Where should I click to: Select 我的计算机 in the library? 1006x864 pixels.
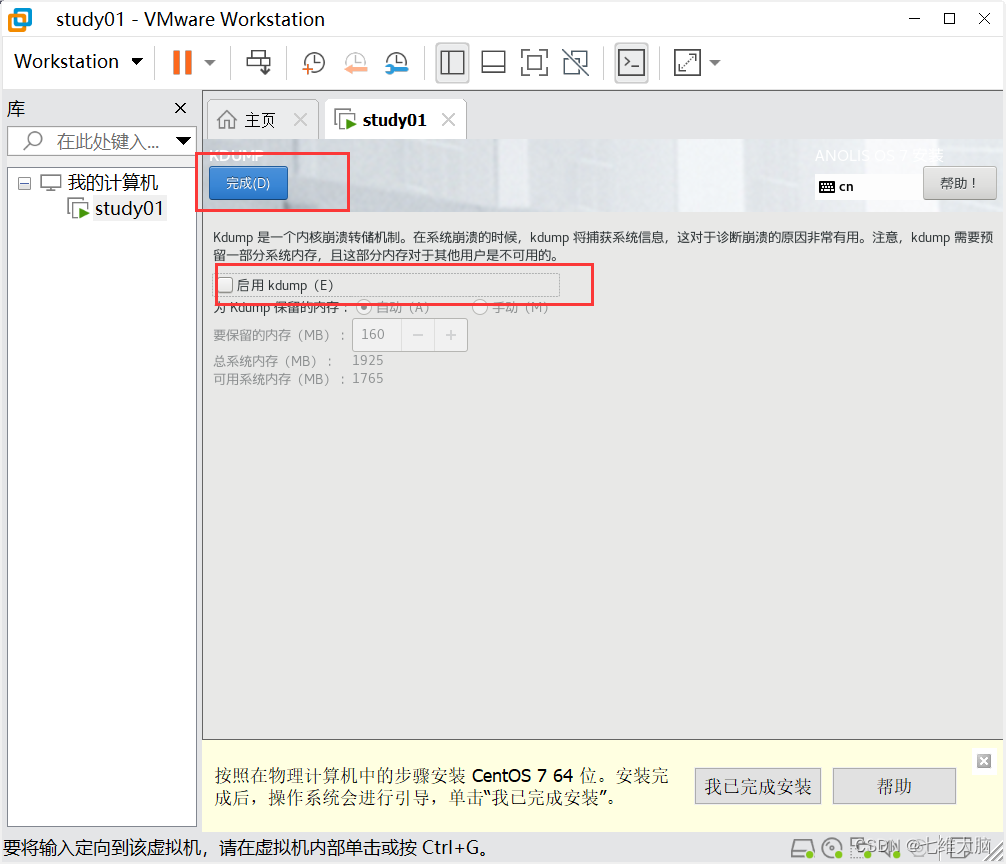(113, 183)
